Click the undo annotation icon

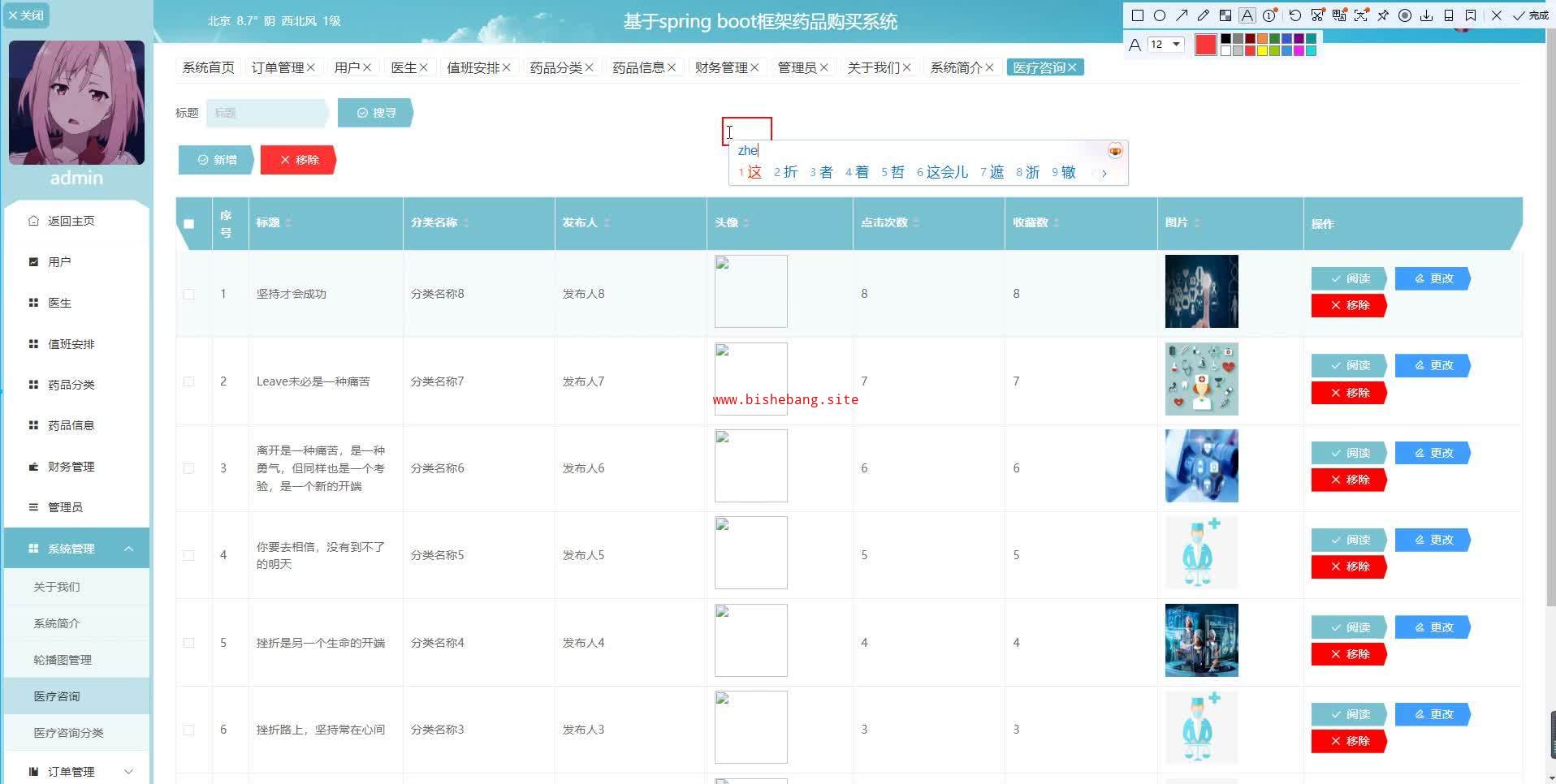1295,15
